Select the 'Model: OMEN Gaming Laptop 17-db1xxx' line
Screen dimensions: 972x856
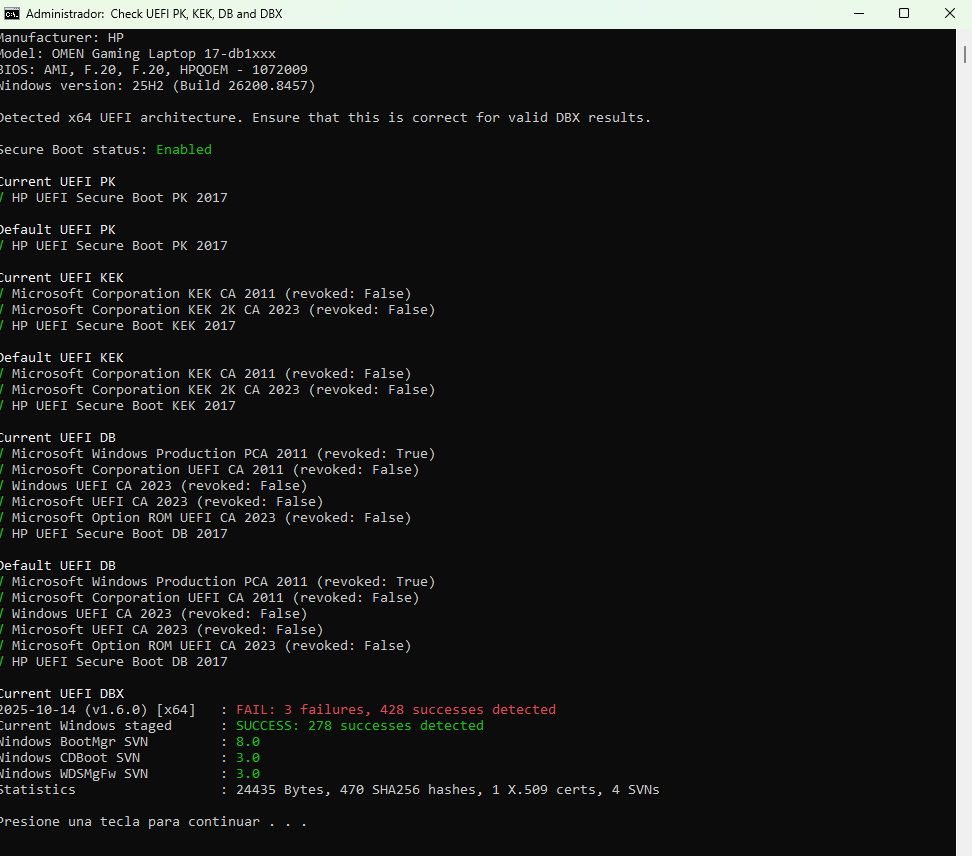[138, 54]
